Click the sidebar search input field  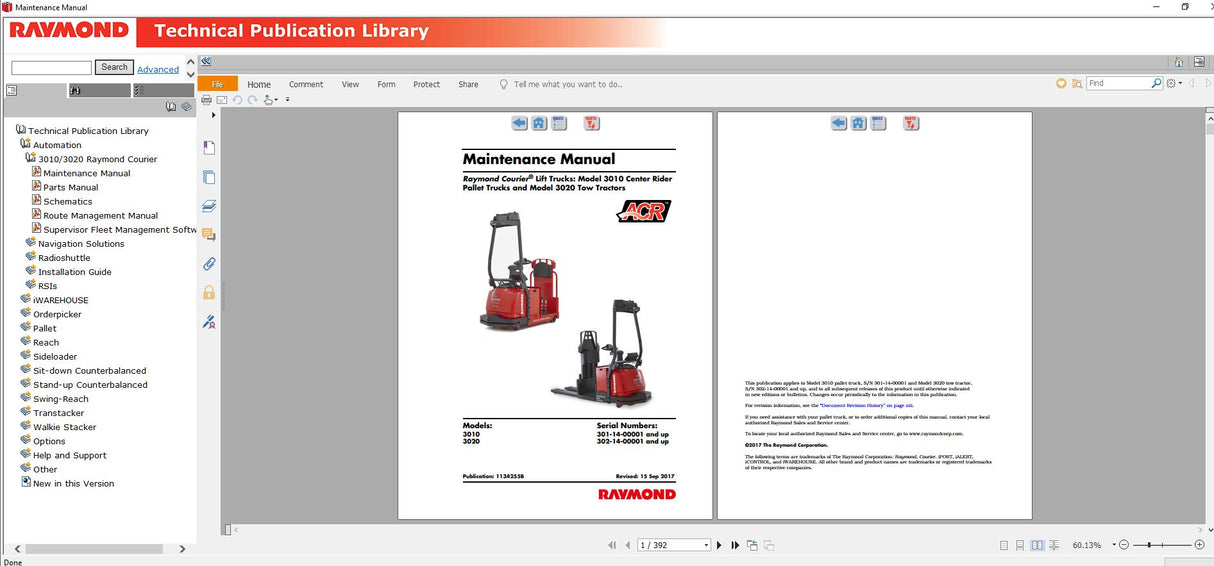[51, 67]
